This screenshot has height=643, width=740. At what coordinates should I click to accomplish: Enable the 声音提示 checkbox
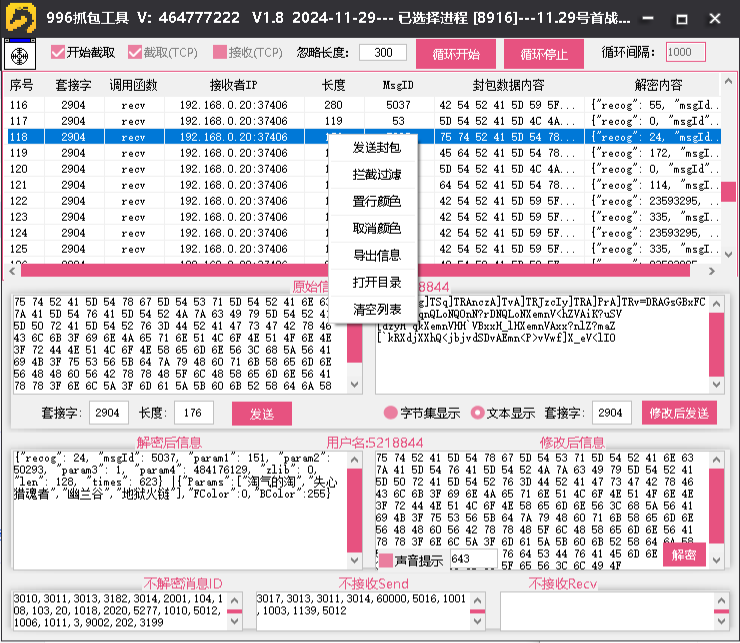386,560
